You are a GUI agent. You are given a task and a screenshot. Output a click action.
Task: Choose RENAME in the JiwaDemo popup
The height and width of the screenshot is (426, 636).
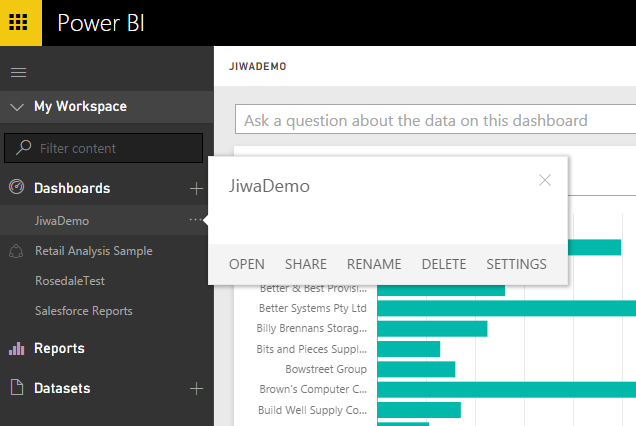coord(374,265)
